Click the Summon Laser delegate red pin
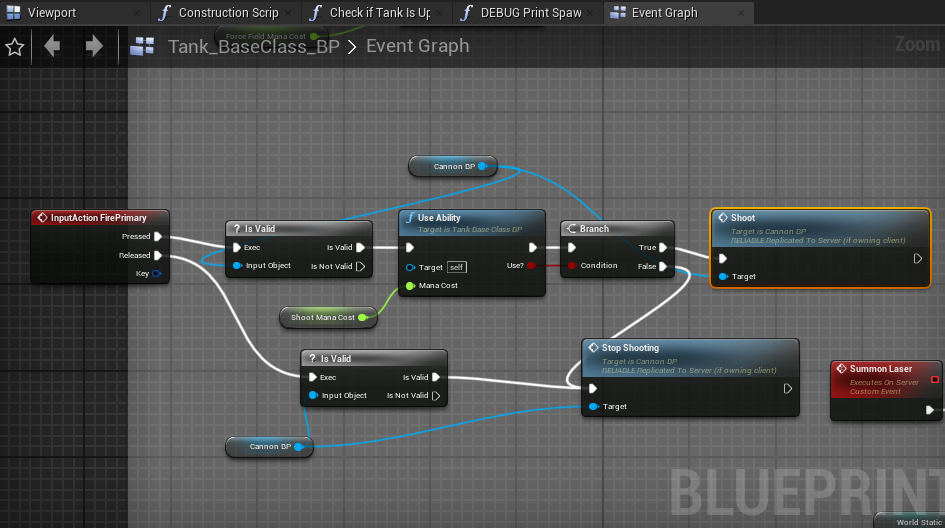The image size is (945, 528). click(935, 379)
